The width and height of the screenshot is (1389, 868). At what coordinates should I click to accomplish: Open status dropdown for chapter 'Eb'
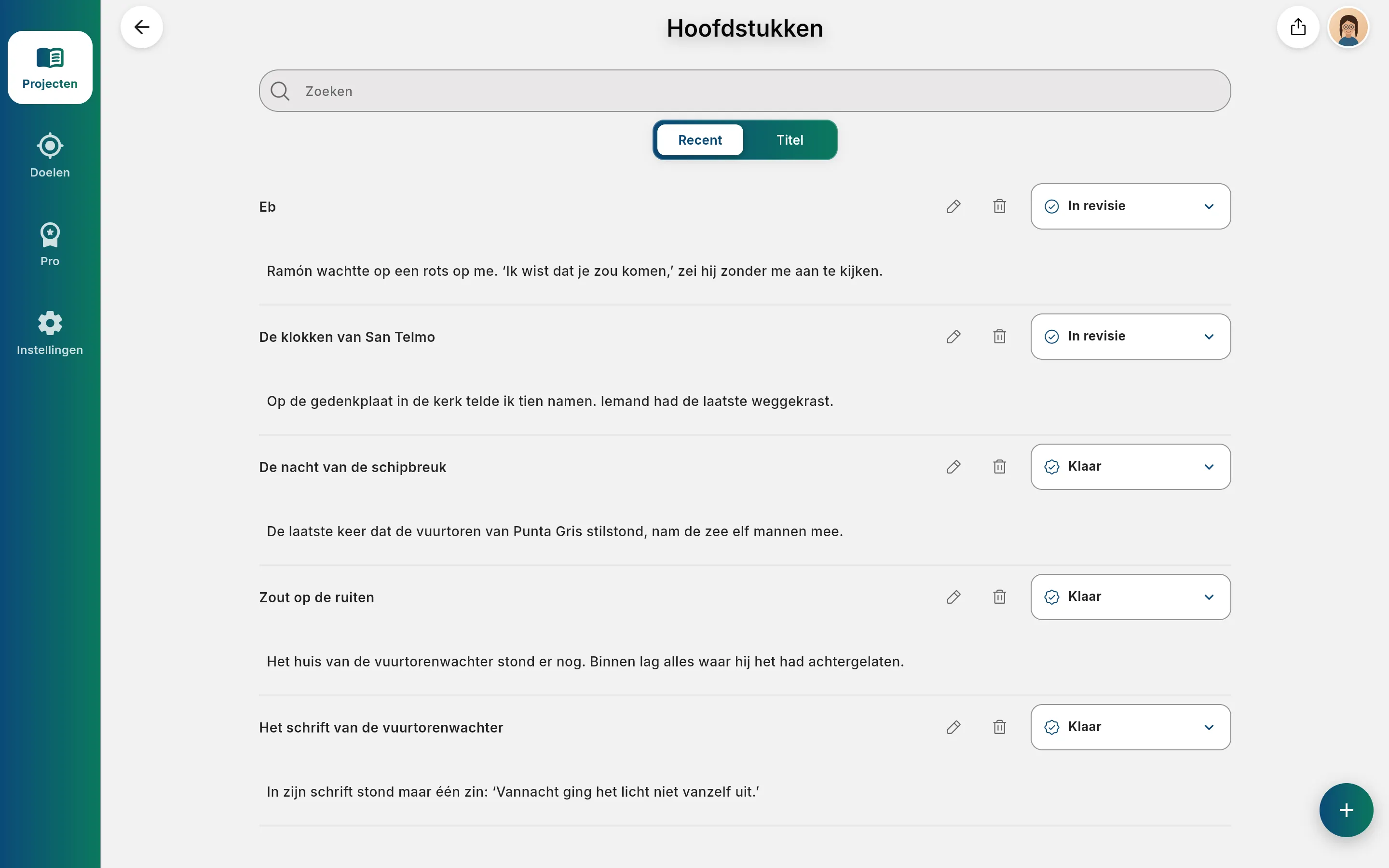pyautogui.click(x=1130, y=207)
